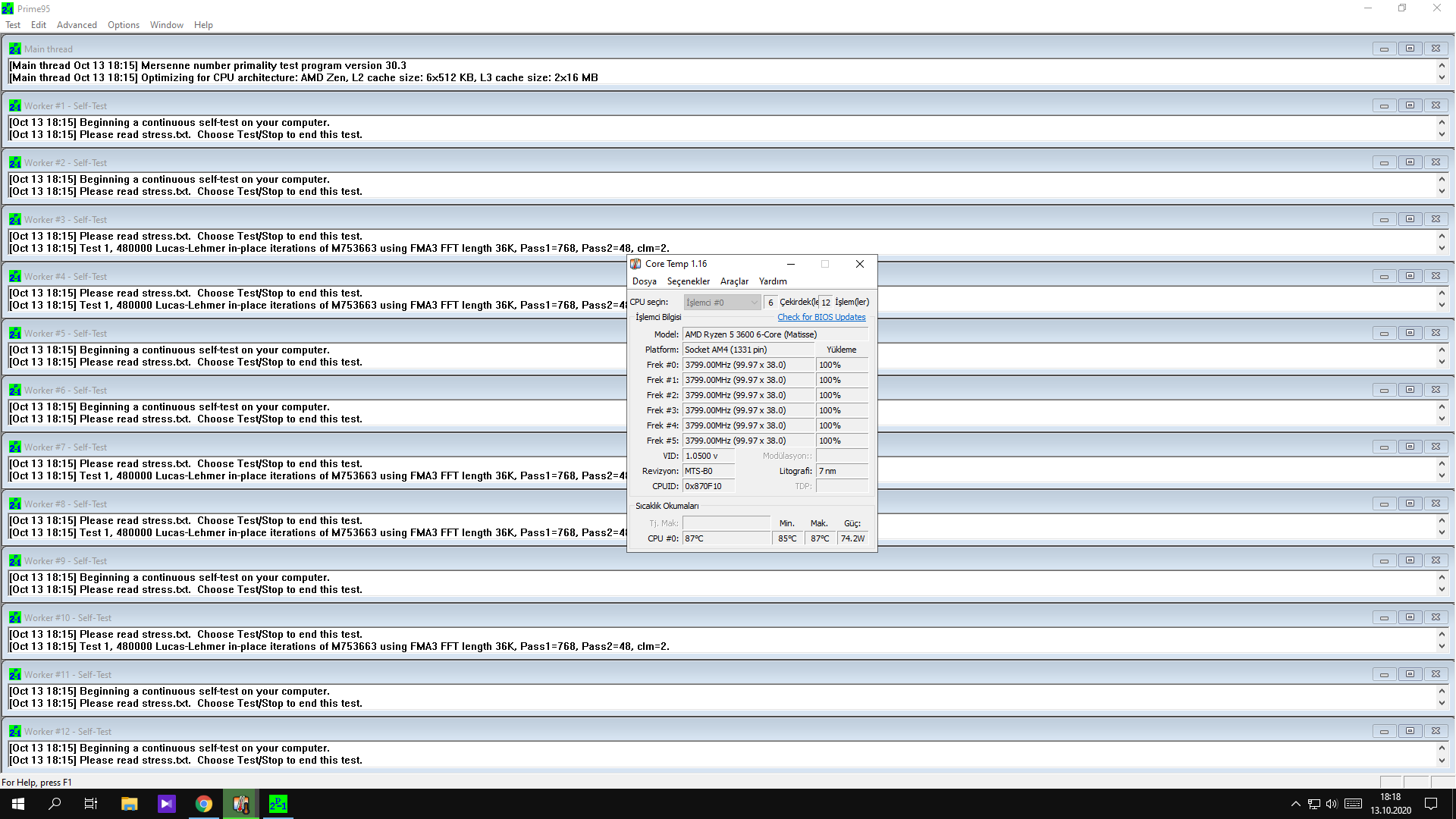This screenshot has width=1456, height=819.
Task: Open Araçlar menu in Core Temp
Action: (x=734, y=281)
